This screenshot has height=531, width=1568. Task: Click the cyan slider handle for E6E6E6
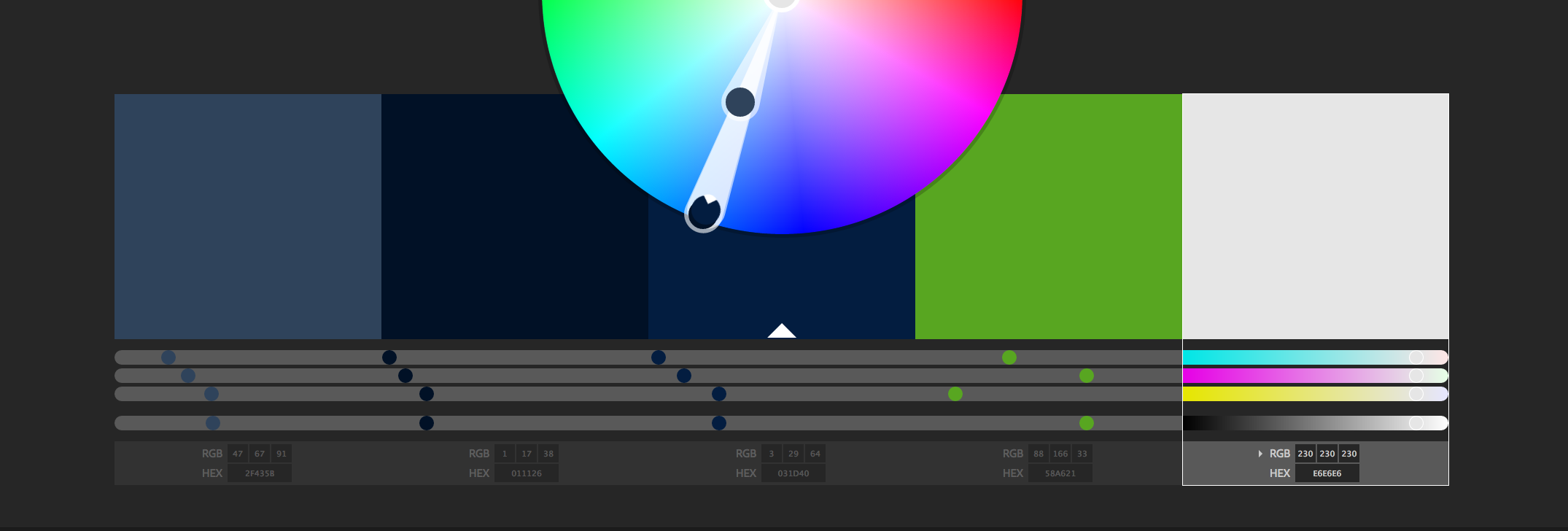(1416, 357)
